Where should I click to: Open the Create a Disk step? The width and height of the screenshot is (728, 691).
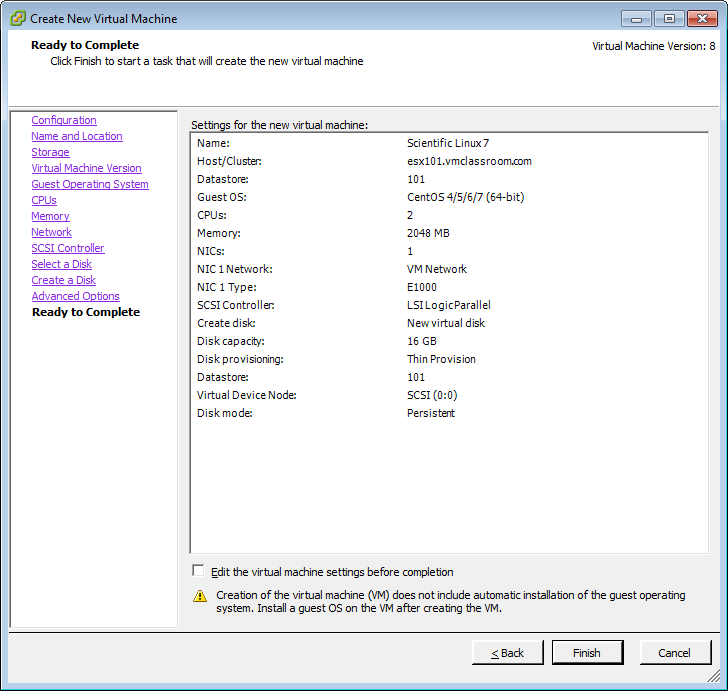[x=63, y=280]
